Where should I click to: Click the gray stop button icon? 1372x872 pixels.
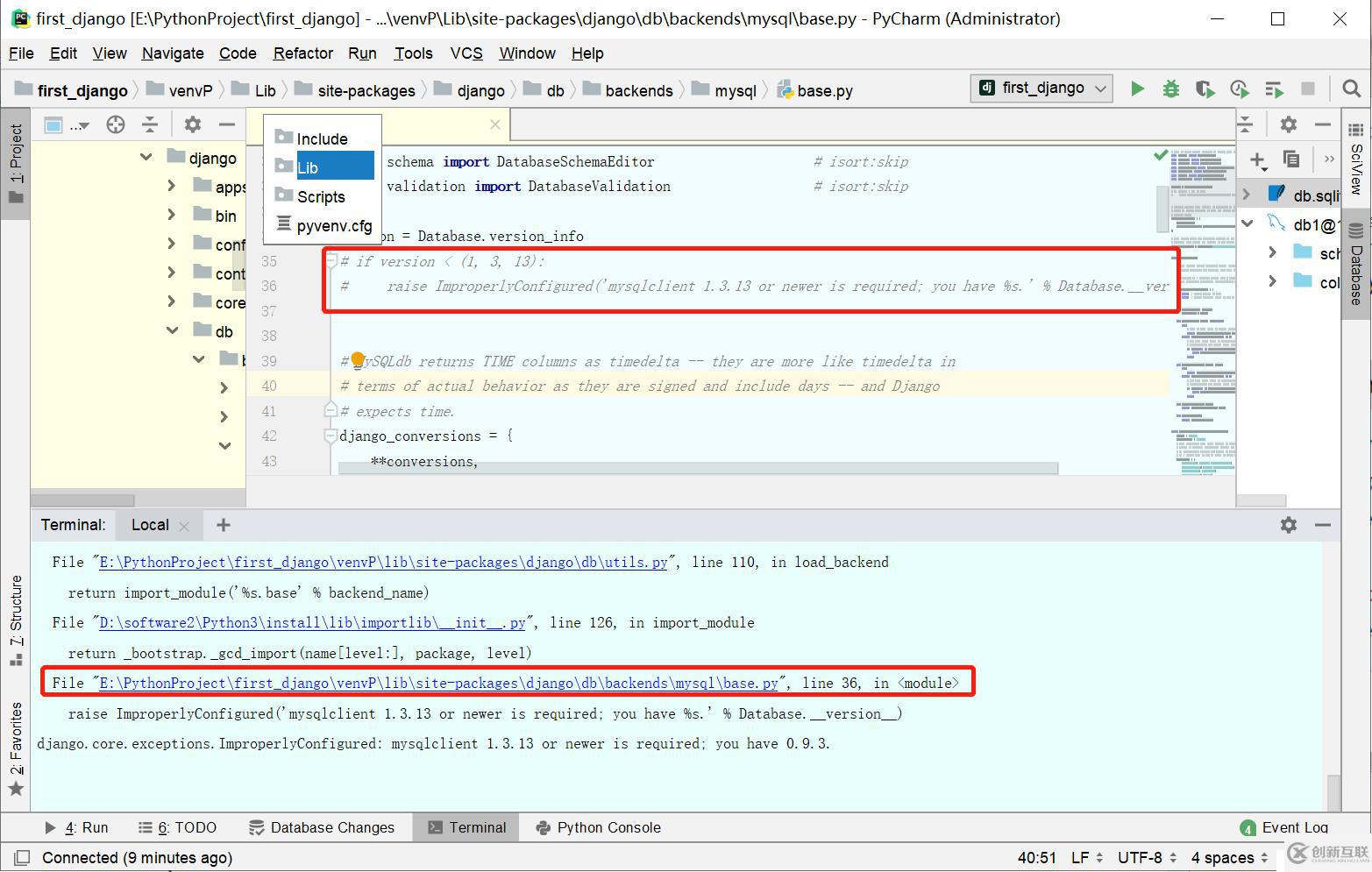pos(1308,89)
